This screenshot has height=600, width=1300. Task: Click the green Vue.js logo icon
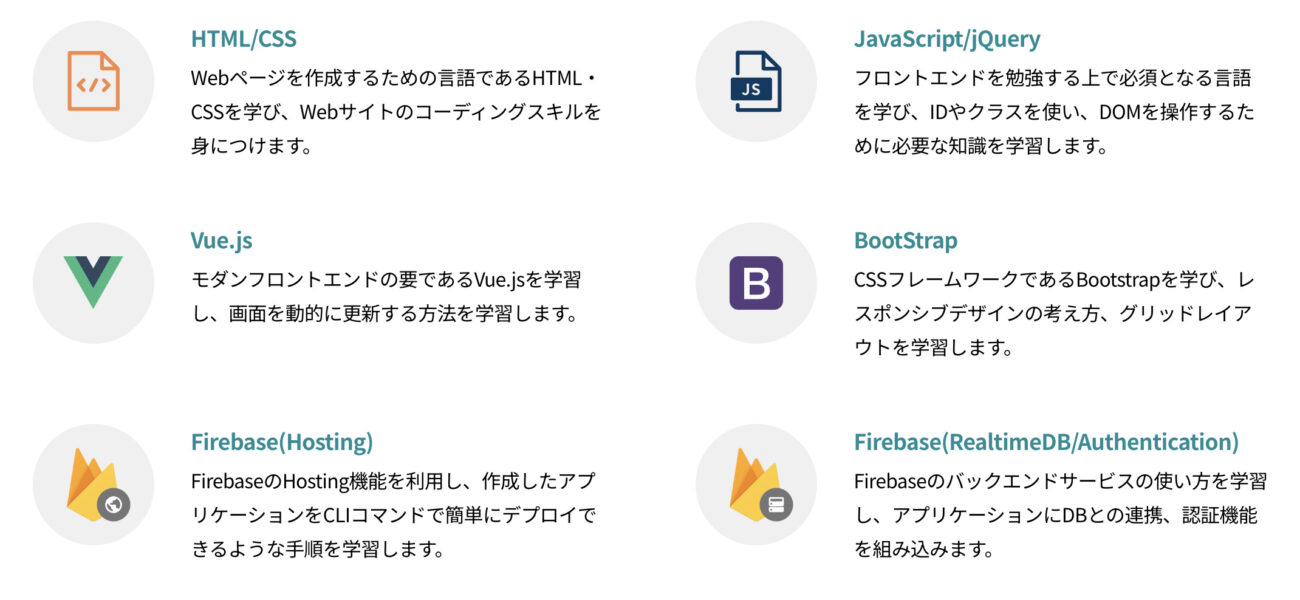[x=93, y=282]
